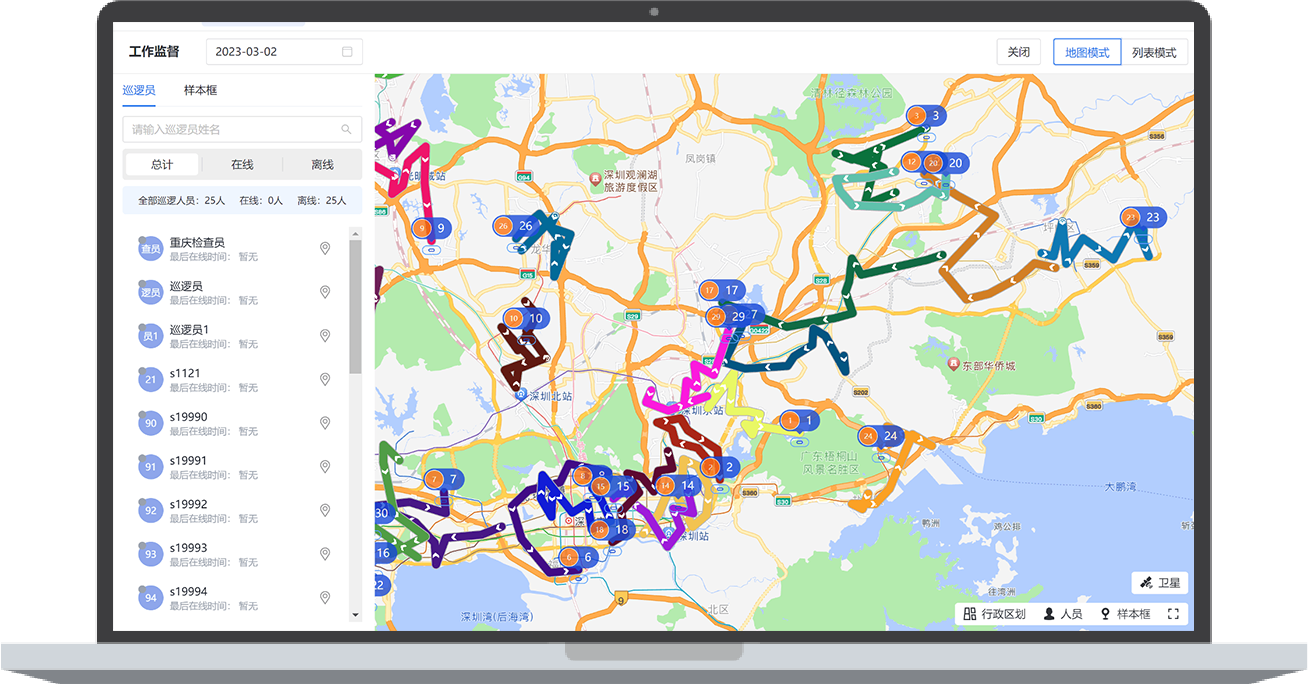Click location pin for s19993
Screen dimensions: 1308x685
(325, 553)
